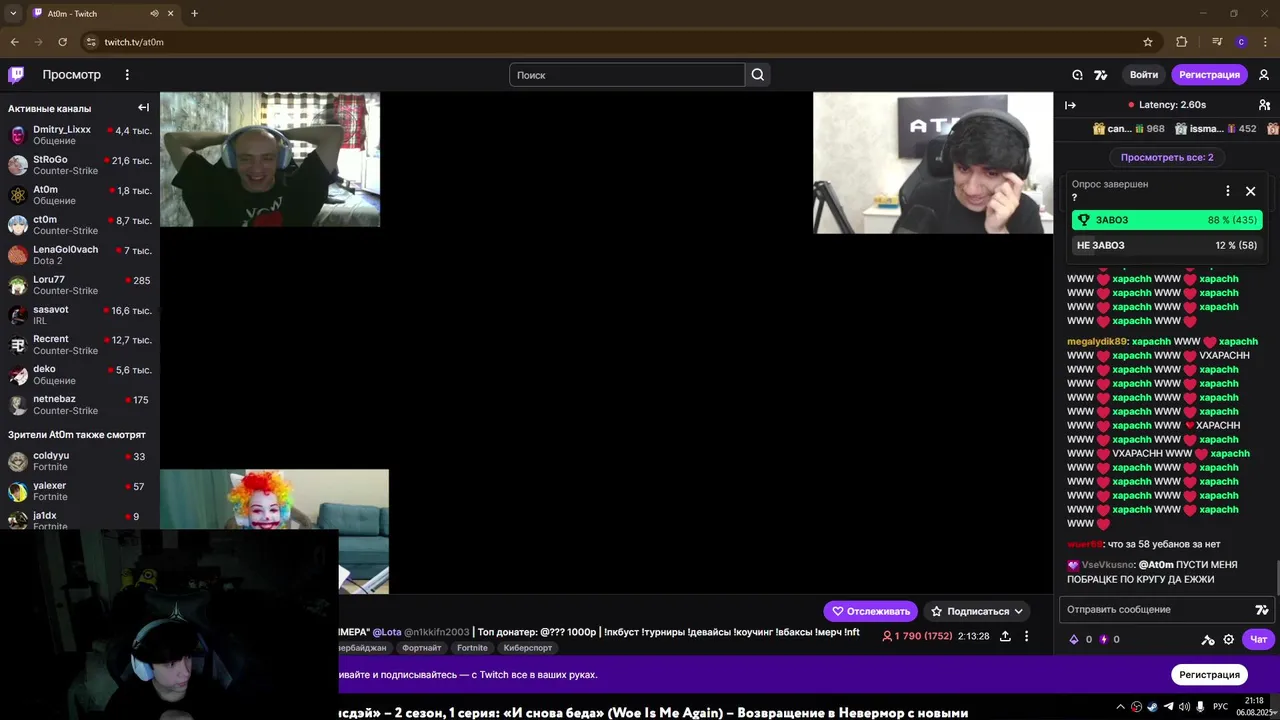Viewport: 1280px width, 720px height.
Task: Open the StRoGo Counter-Strike channel
Action: (79, 165)
